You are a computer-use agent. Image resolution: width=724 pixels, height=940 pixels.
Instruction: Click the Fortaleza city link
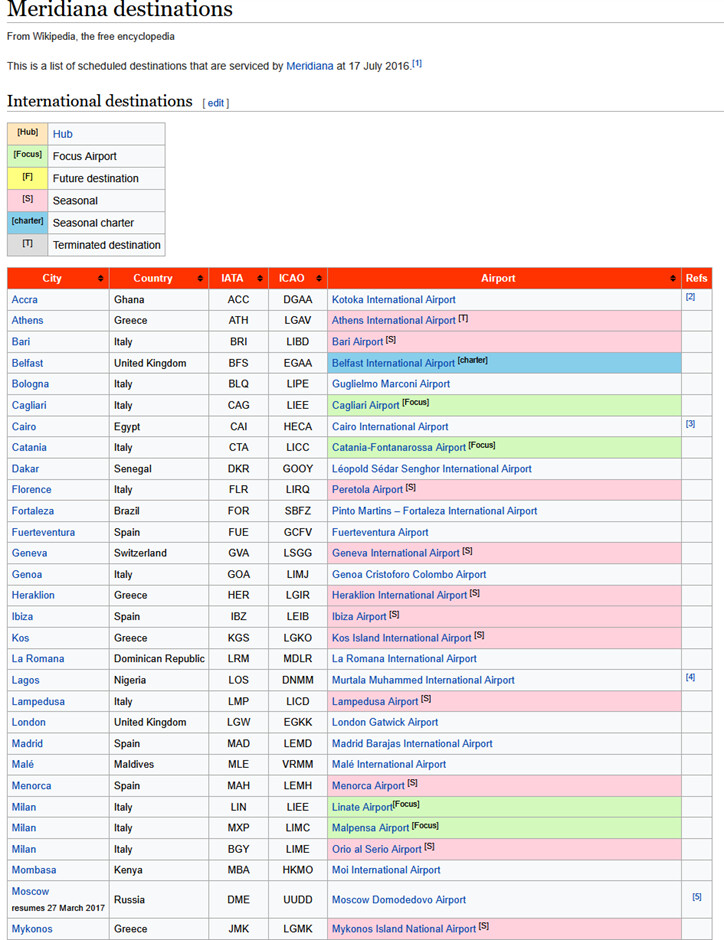tap(32, 511)
